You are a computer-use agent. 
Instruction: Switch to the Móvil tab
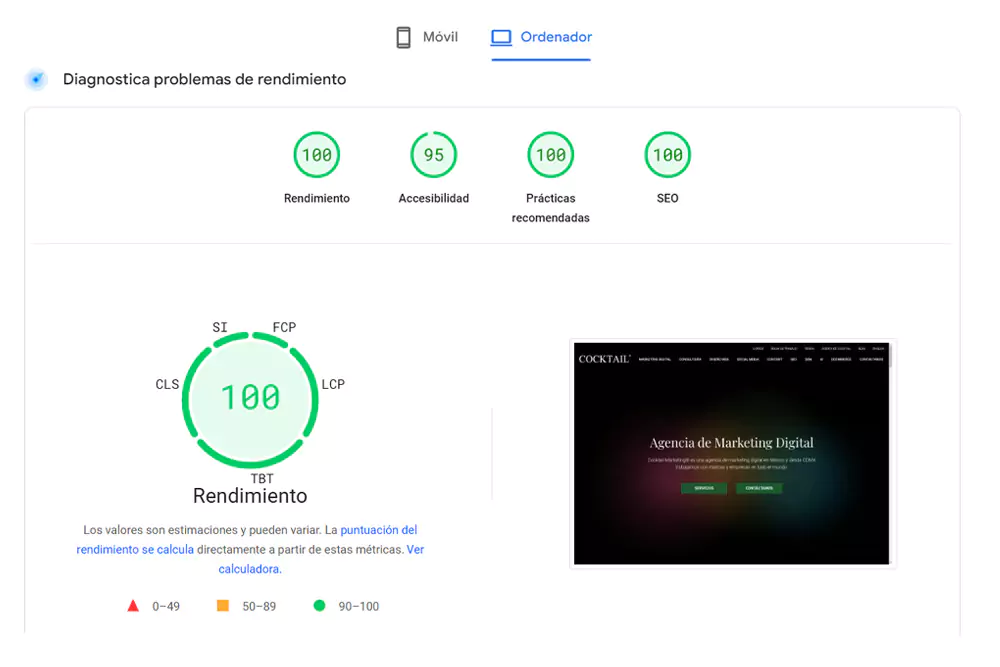tap(425, 36)
